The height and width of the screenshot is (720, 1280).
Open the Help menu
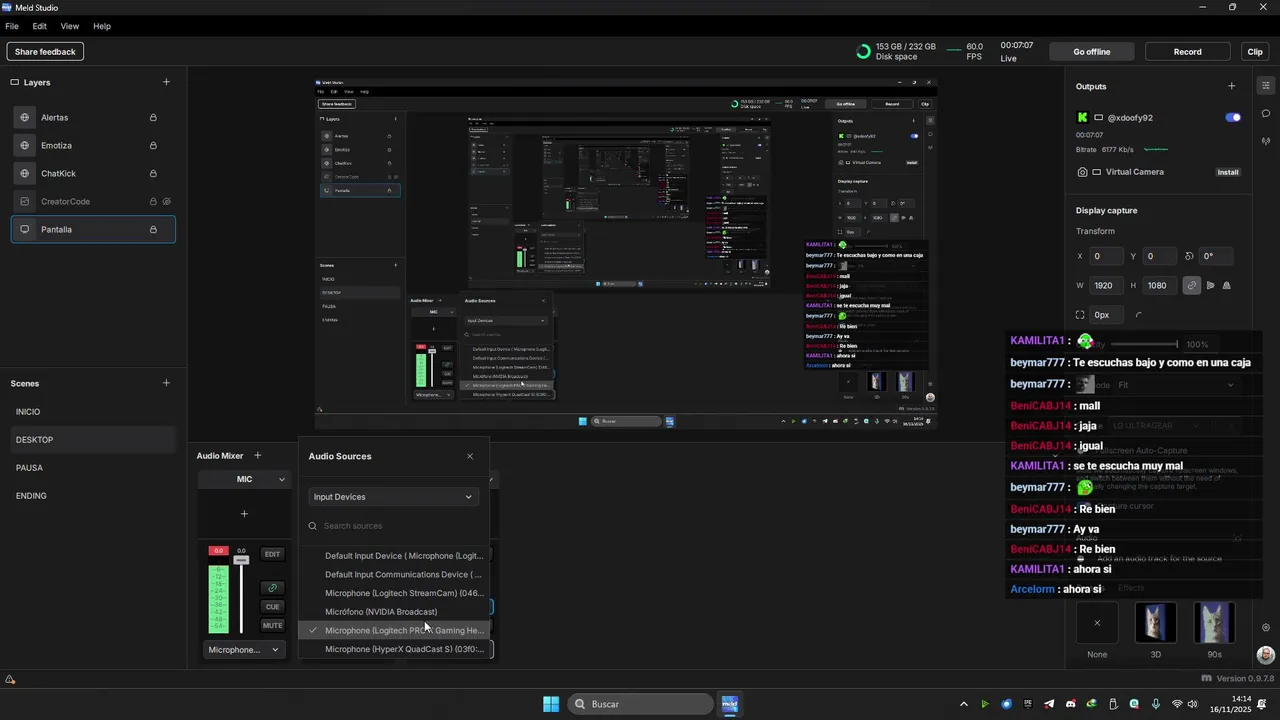(102, 26)
